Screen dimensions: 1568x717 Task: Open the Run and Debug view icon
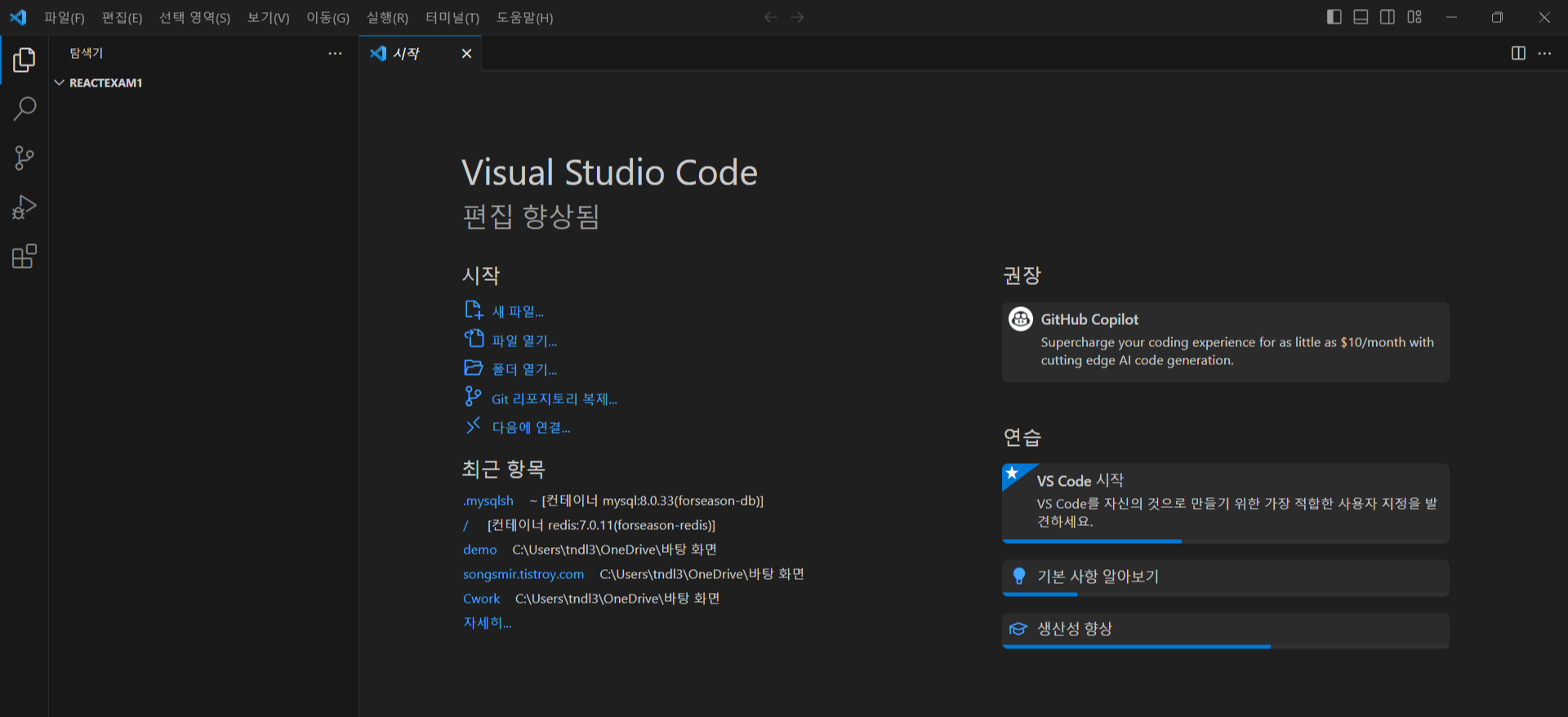tap(24, 207)
